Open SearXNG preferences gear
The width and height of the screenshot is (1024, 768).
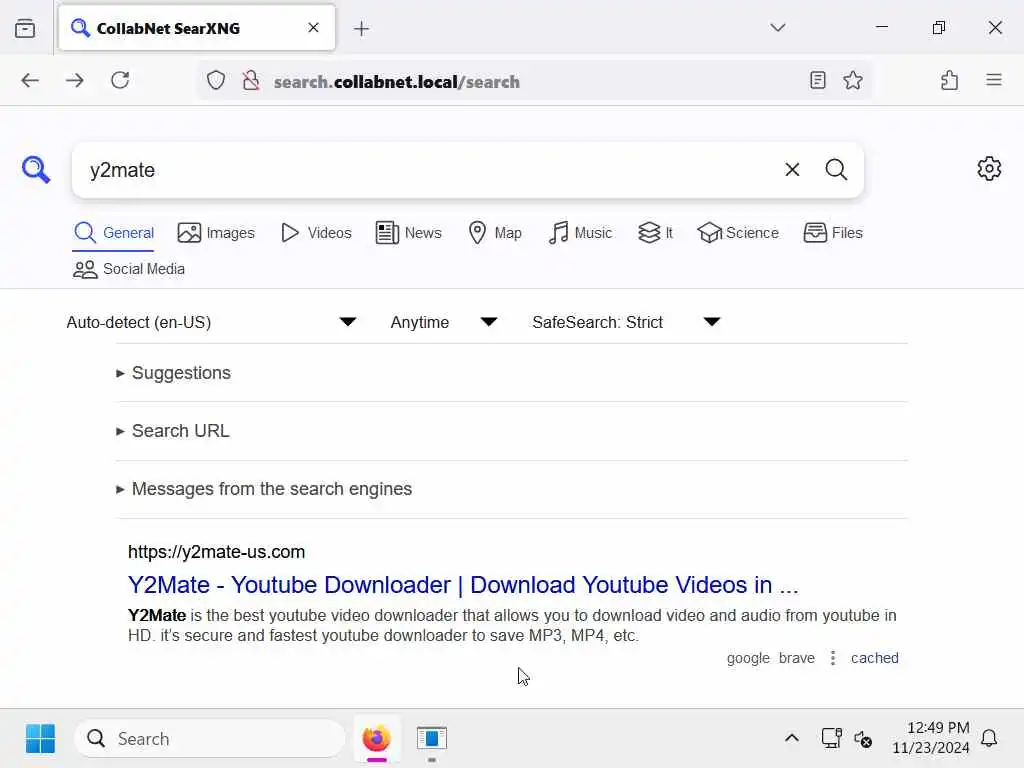[x=989, y=168]
